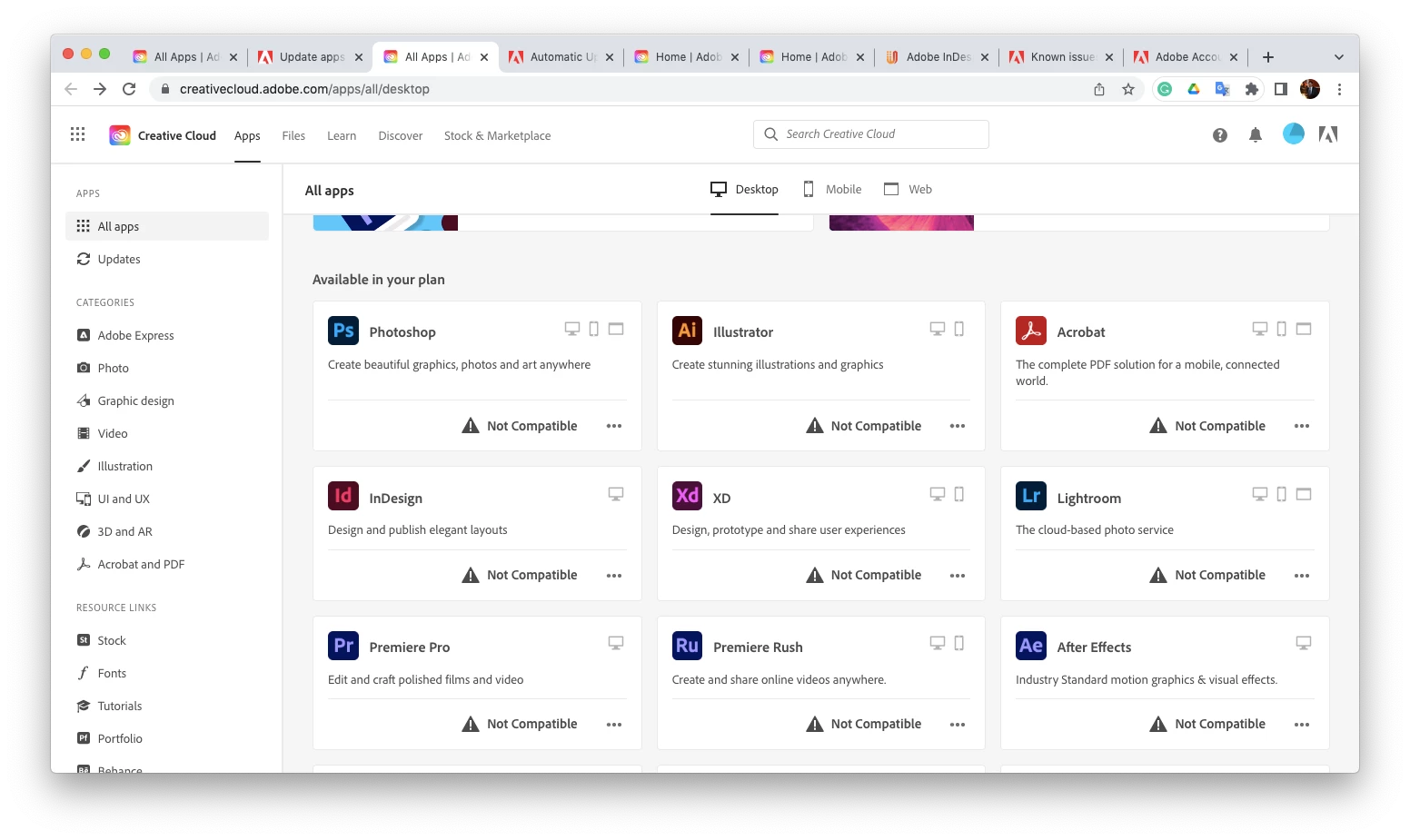Screen dimensions: 1410x840
Task: Switch to the Web tab
Action: click(x=908, y=190)
